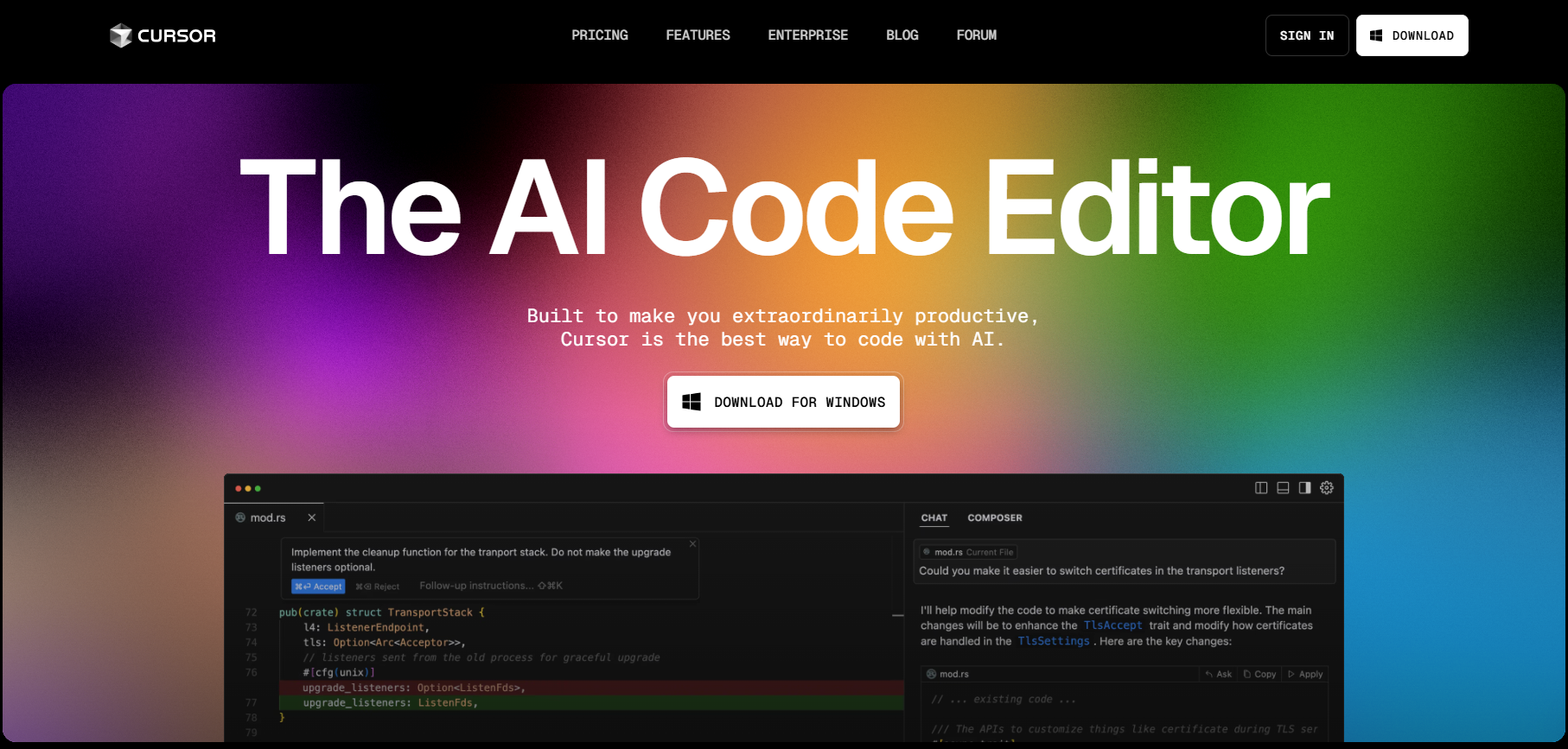Switch to the Composer tab

click(995, 518)
